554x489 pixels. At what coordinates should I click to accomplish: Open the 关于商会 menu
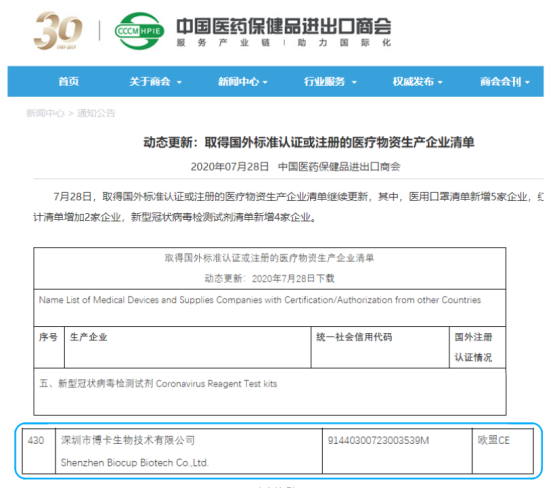[x=150, y=82]
